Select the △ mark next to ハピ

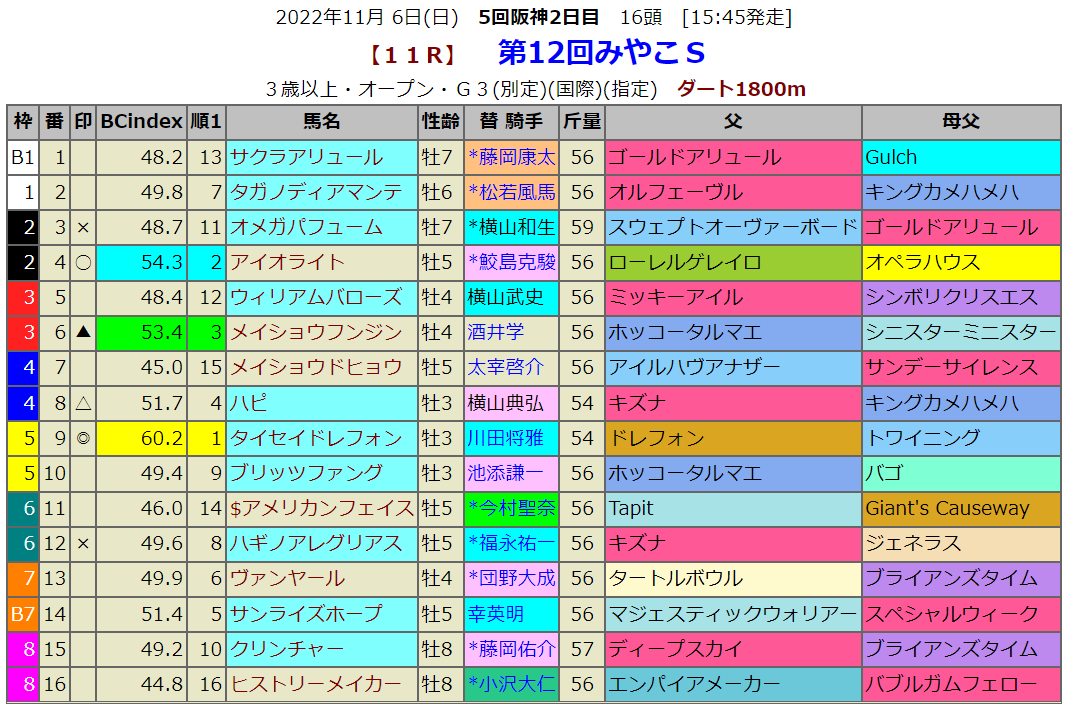click(x=84, y=403)
